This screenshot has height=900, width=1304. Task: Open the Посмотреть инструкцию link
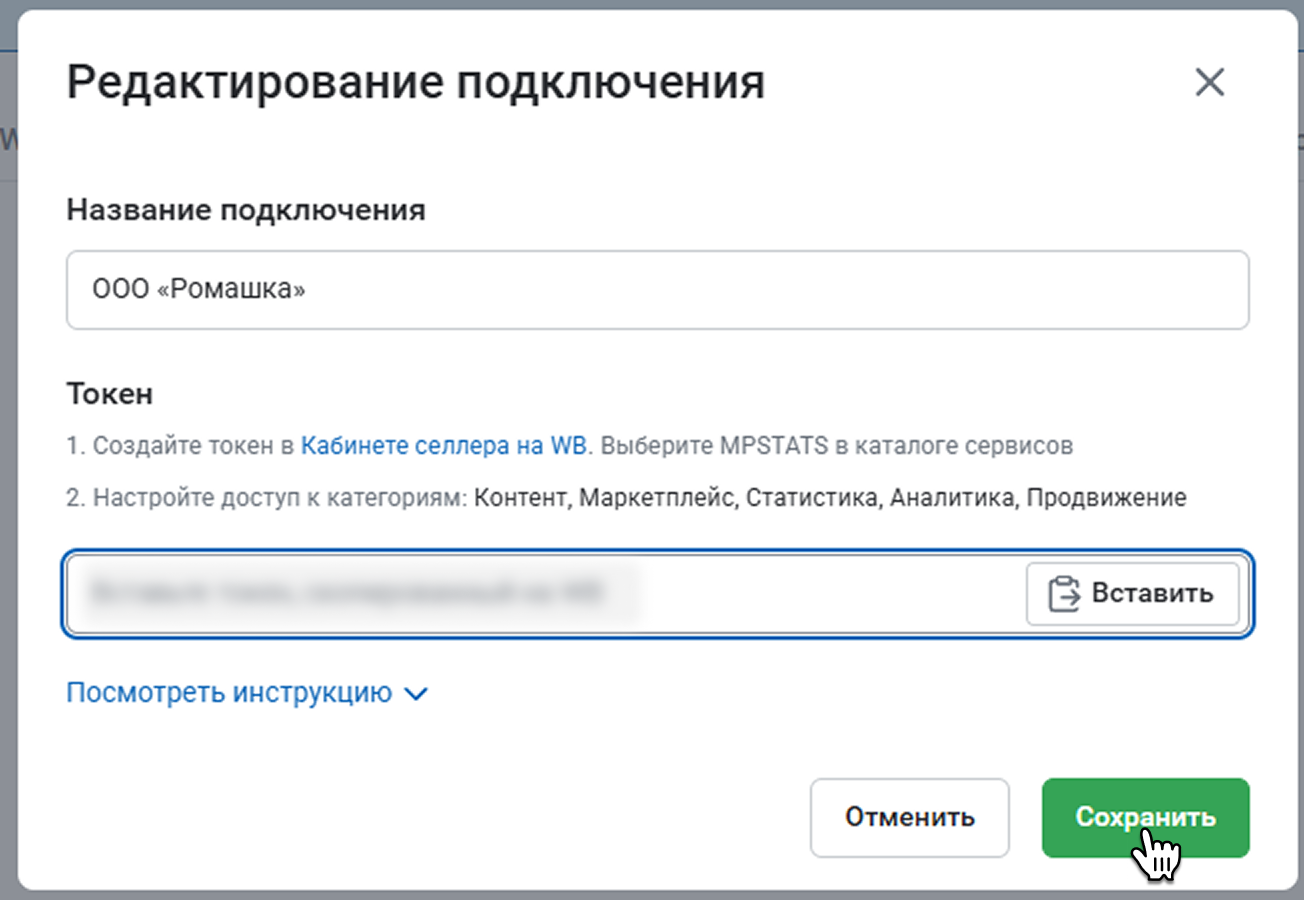point(229,693)
